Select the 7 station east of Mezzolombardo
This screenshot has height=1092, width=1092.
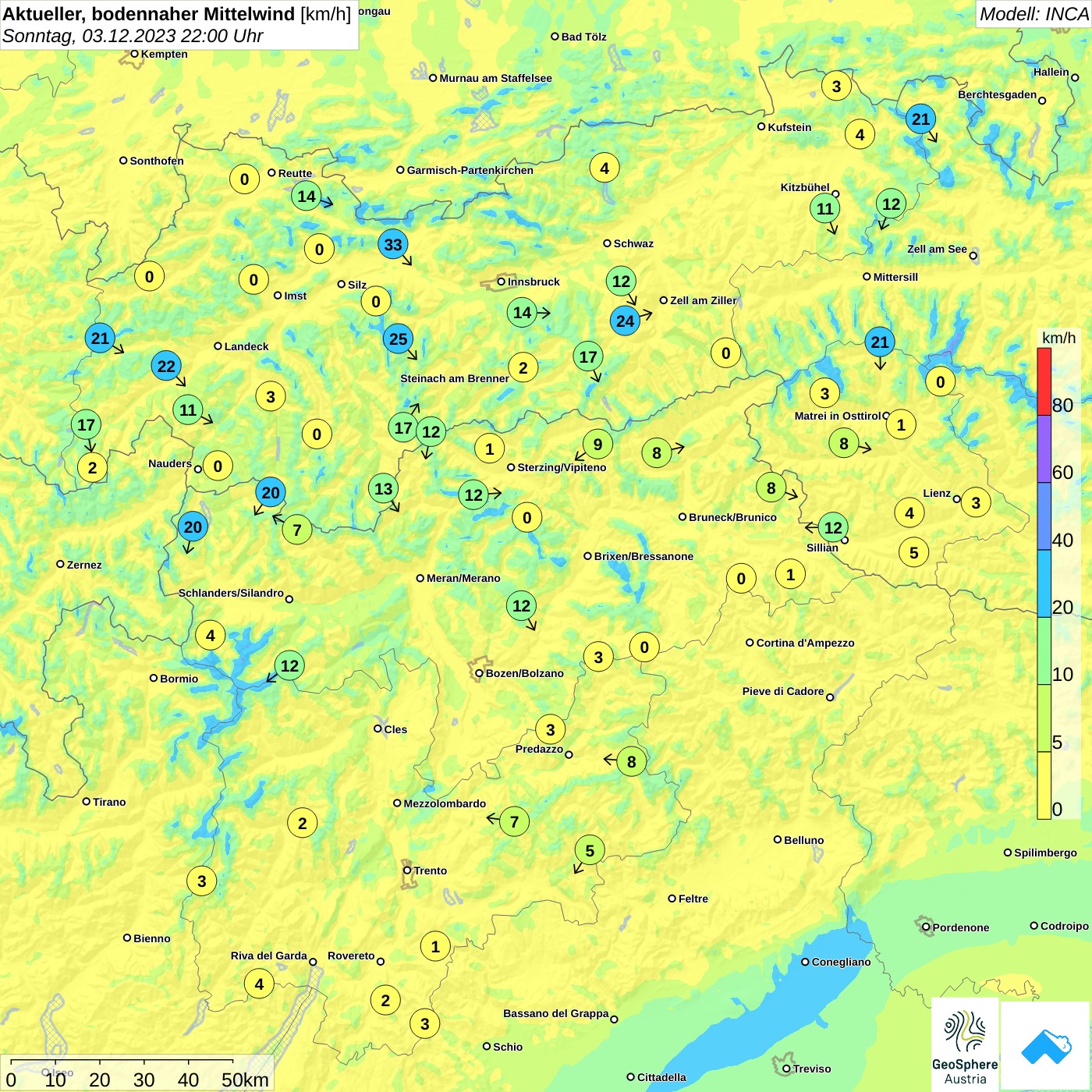[514, 821]
